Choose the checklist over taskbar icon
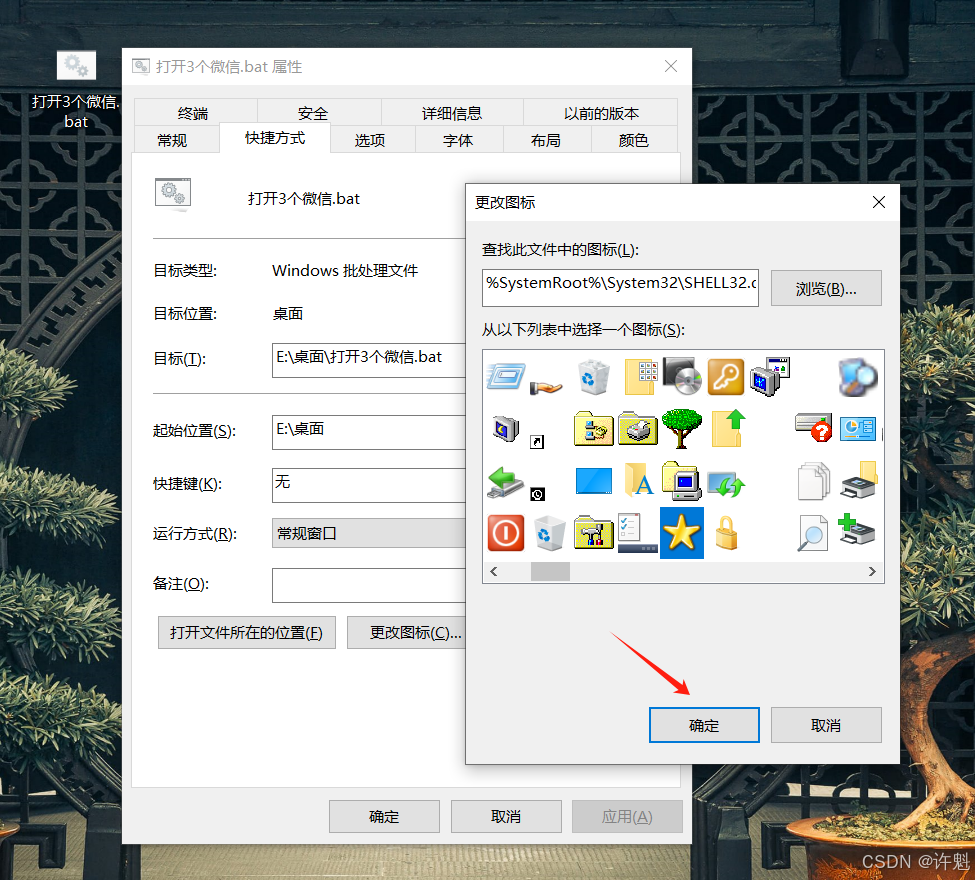Image resolution: width=975 pixels, height=880 pixels. tap(637, 533)
